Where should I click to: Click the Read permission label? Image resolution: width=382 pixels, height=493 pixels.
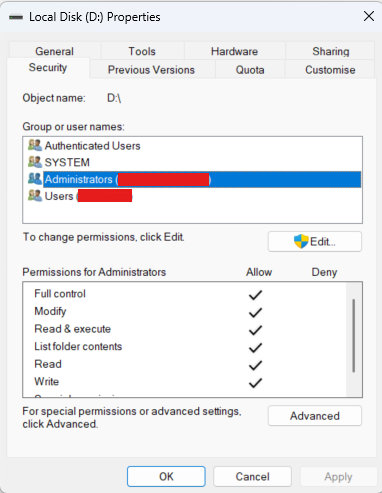pos(48,364)
